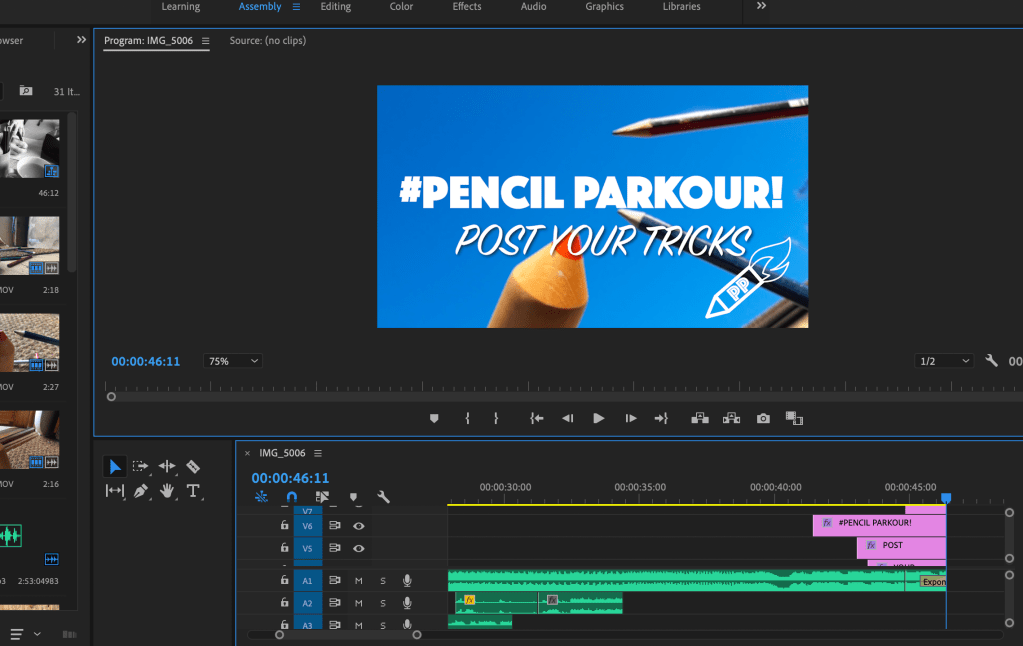Switch to the Color workspace
Image resolution: width=1023 pixels, height=646 pixels.
(401, 7)
